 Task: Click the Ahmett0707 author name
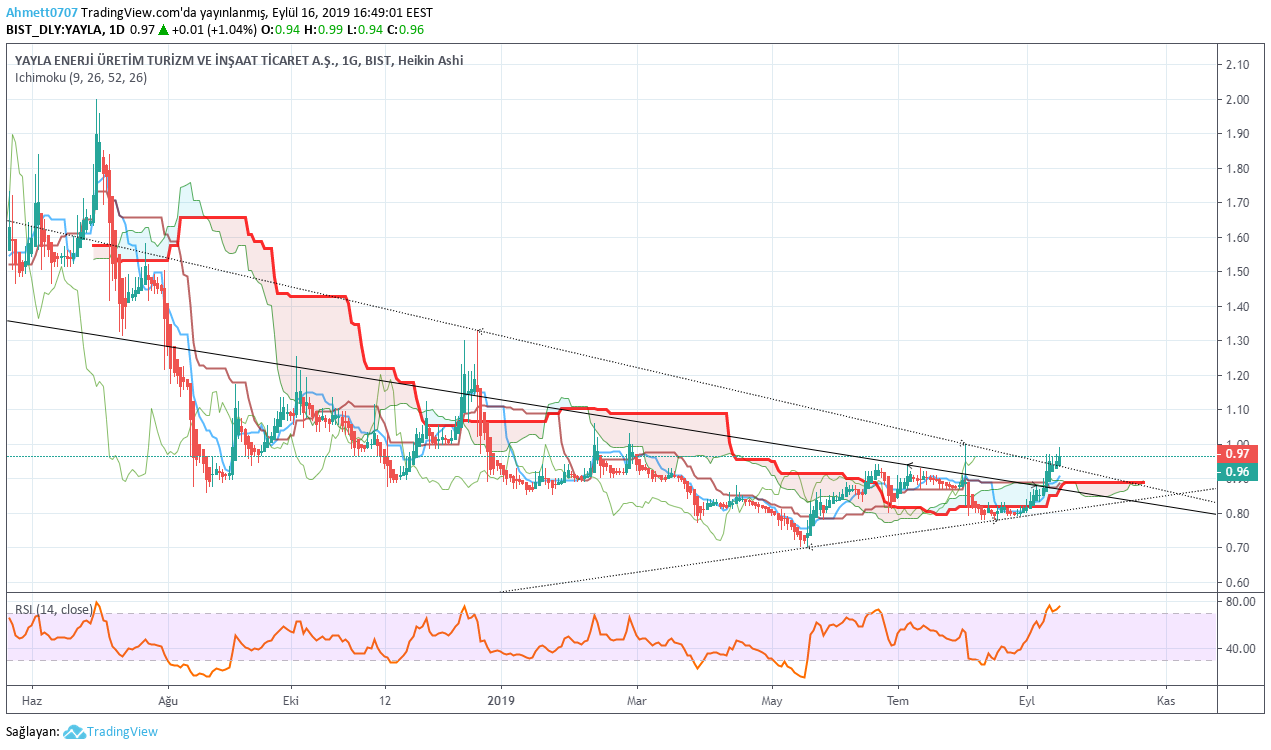(x=41, y=13)
